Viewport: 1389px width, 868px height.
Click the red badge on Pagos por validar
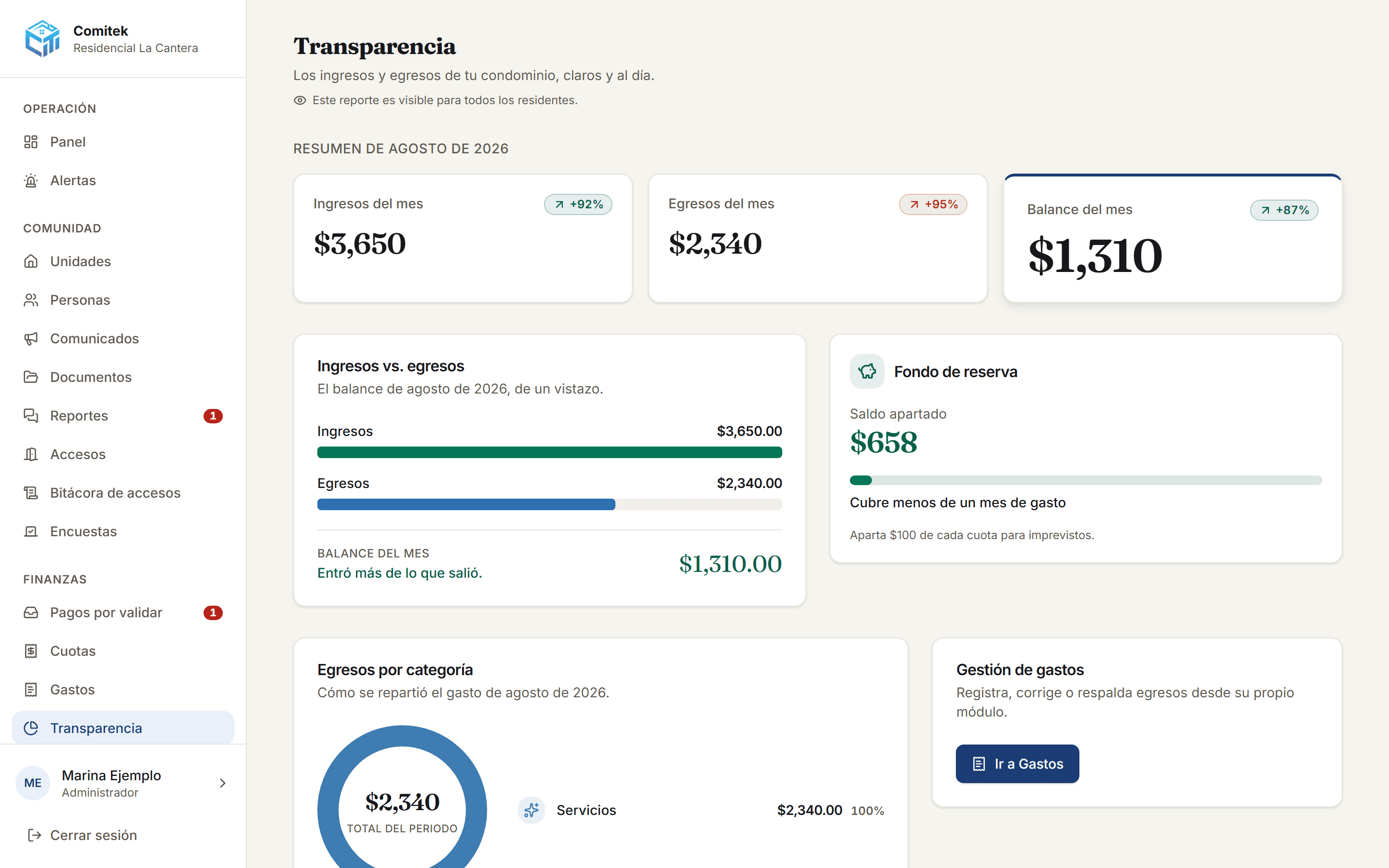tap(213, 612)
